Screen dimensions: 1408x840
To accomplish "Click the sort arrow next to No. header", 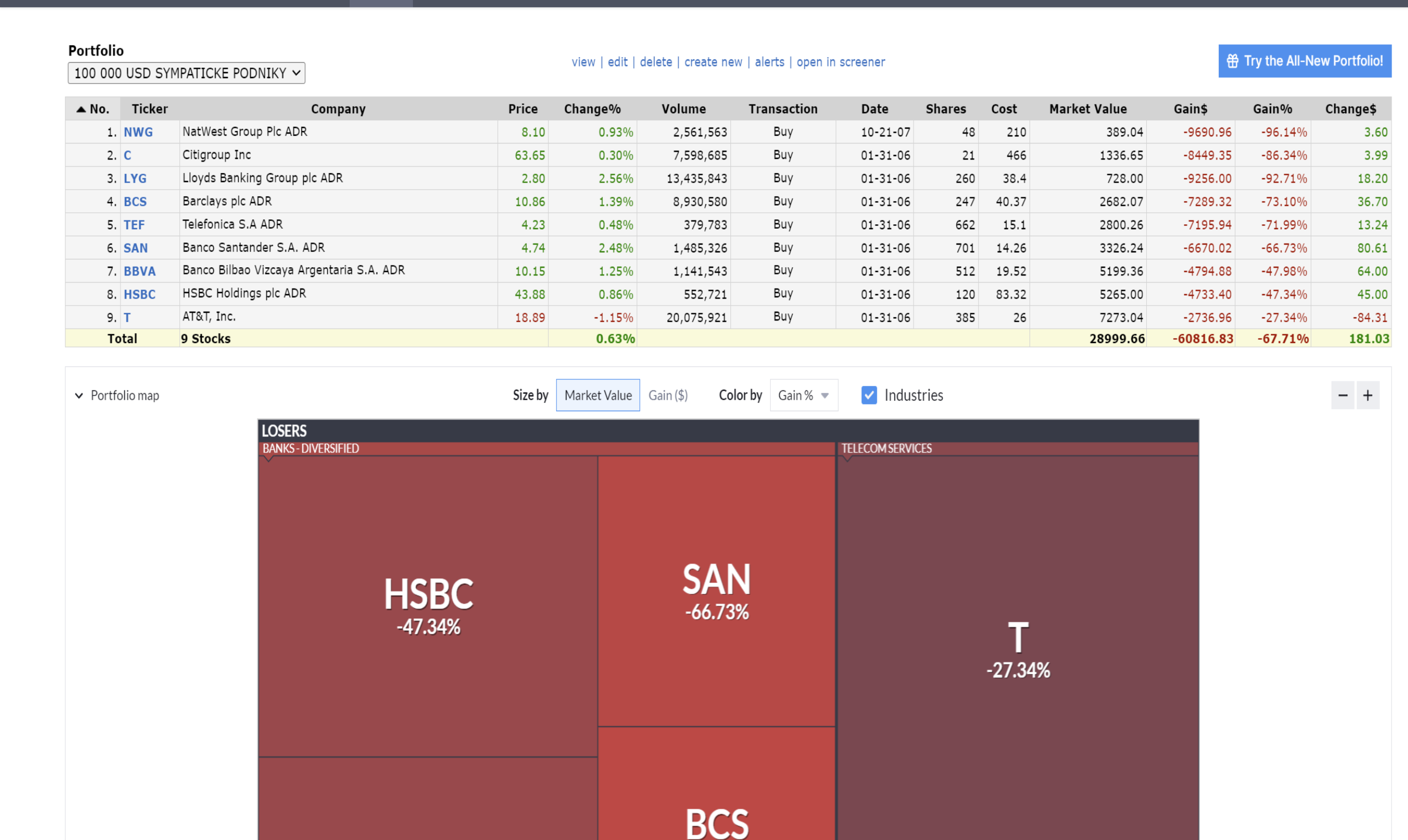I will tap(81, 109).
